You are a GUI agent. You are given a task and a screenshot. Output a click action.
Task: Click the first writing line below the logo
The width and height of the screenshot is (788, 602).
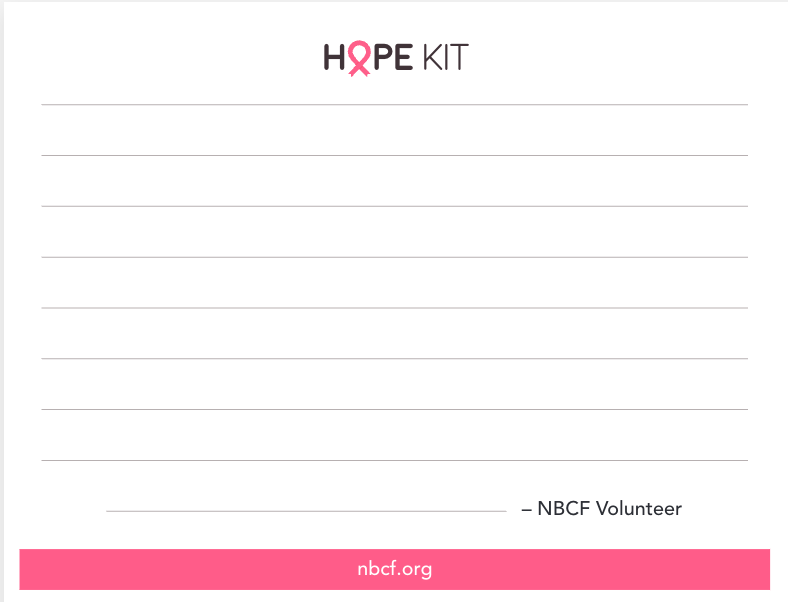(394, 104)
